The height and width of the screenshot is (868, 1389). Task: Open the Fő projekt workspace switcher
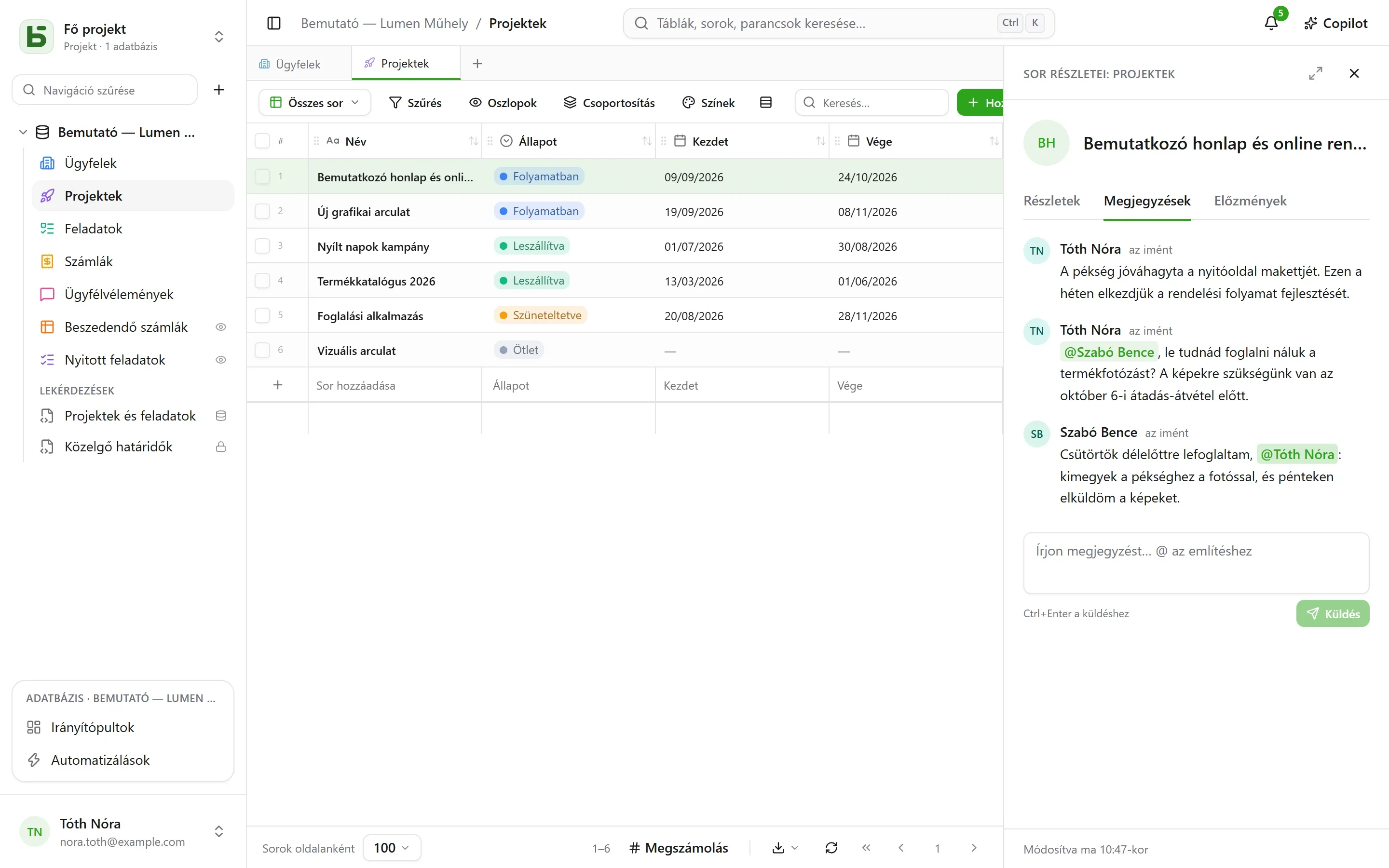click(123, 37)
